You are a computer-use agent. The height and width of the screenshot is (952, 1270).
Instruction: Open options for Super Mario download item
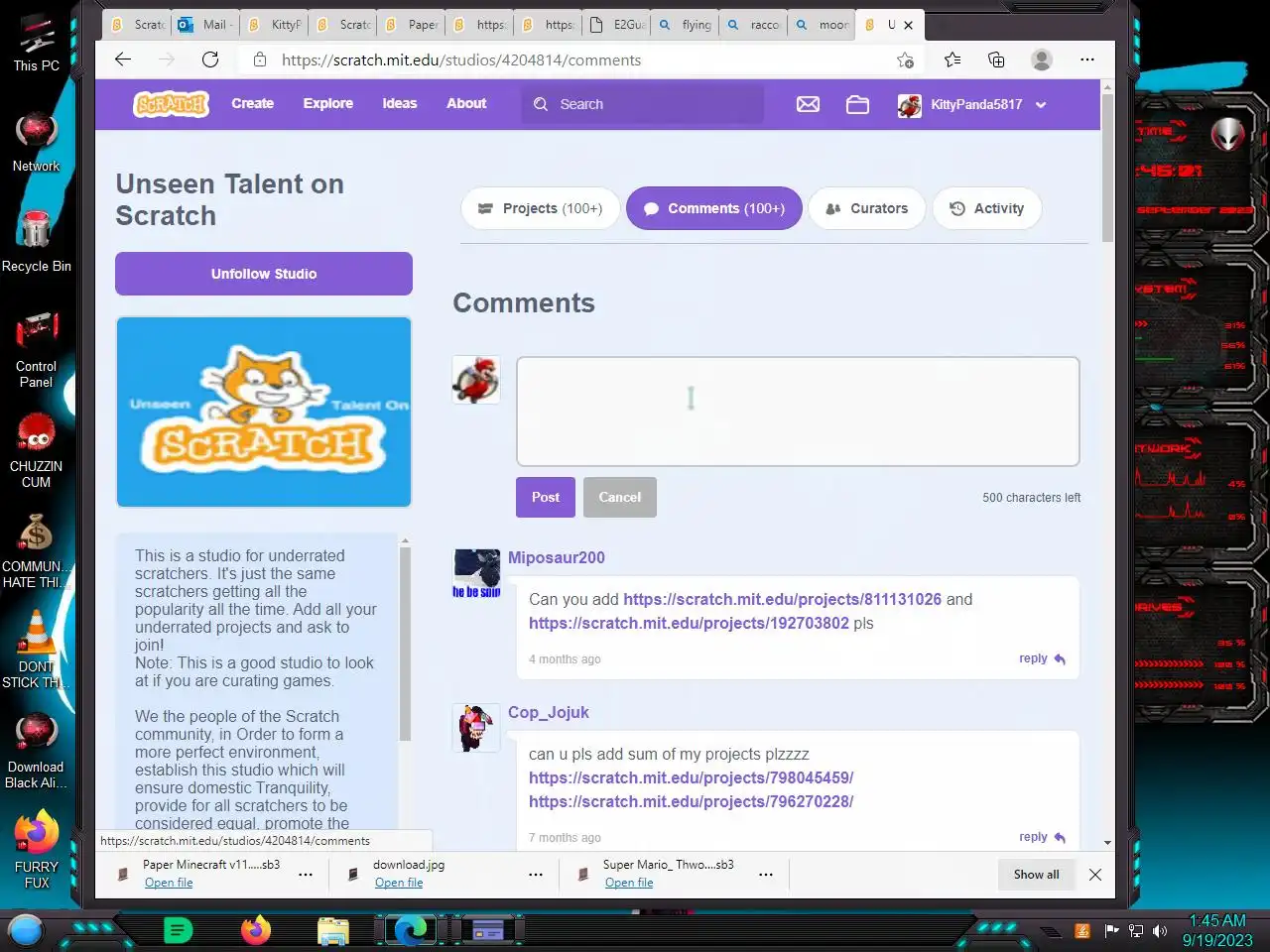click(766, 875)
